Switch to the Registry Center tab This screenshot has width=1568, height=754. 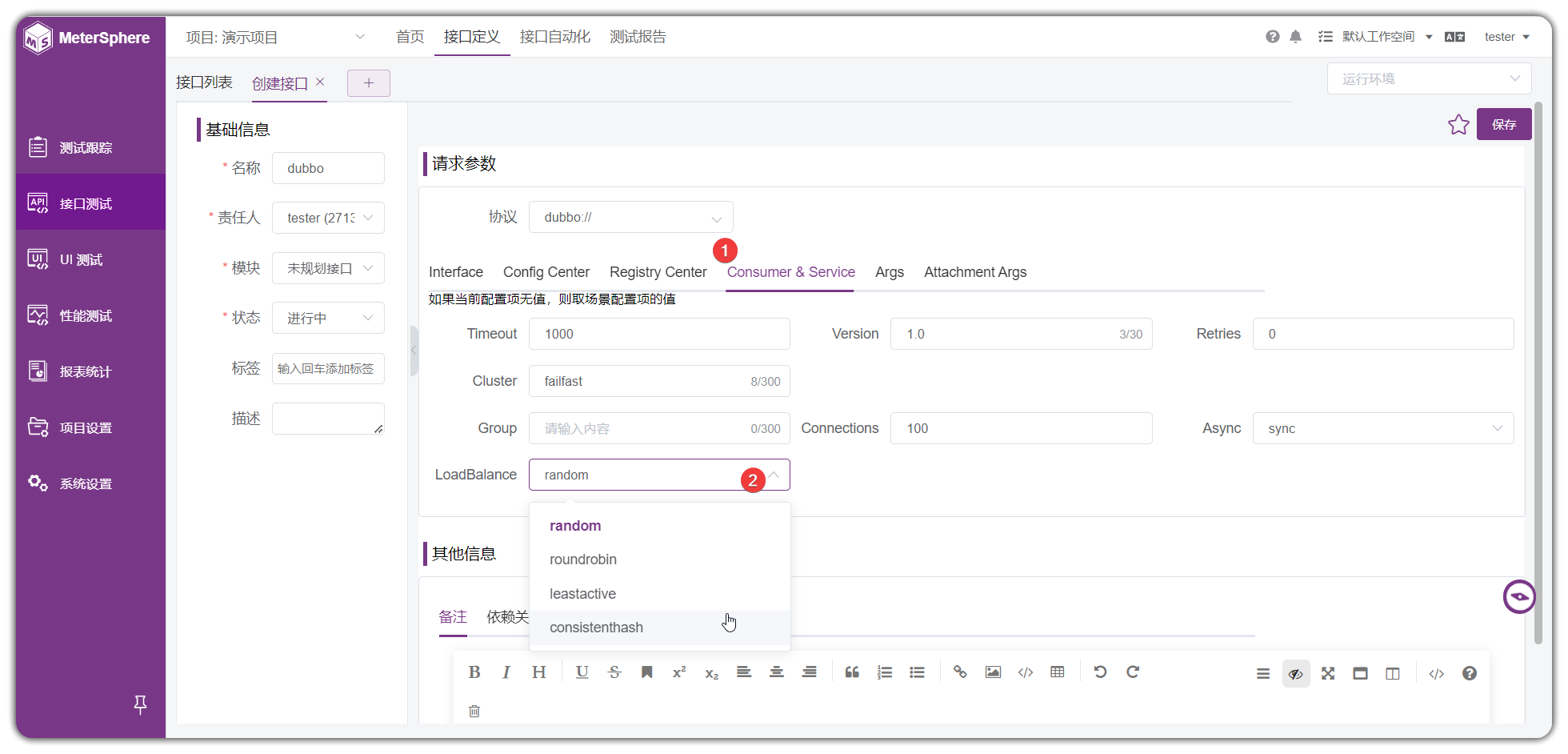point(658,273)
